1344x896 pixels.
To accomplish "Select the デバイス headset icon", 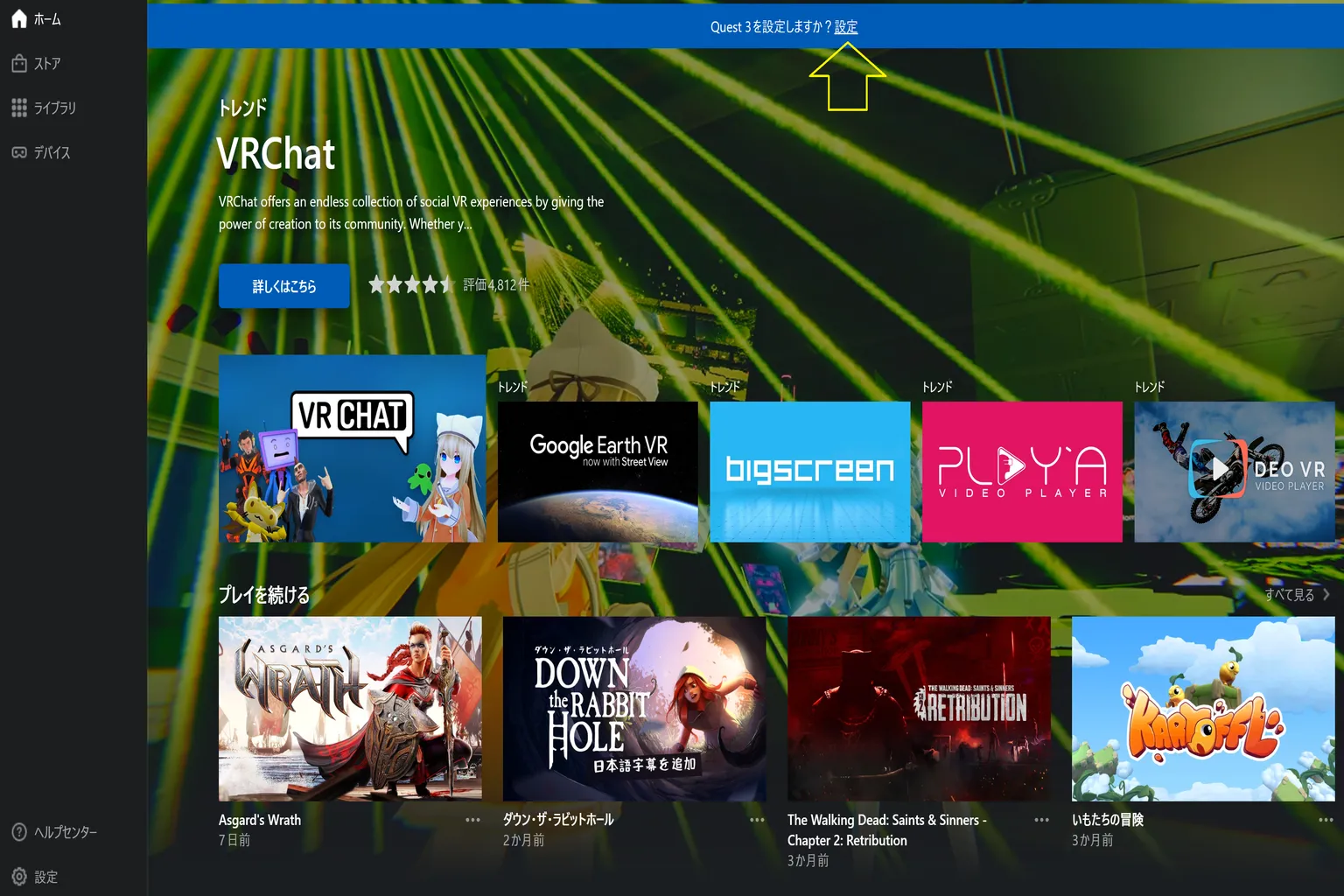I will click(19, 152).
